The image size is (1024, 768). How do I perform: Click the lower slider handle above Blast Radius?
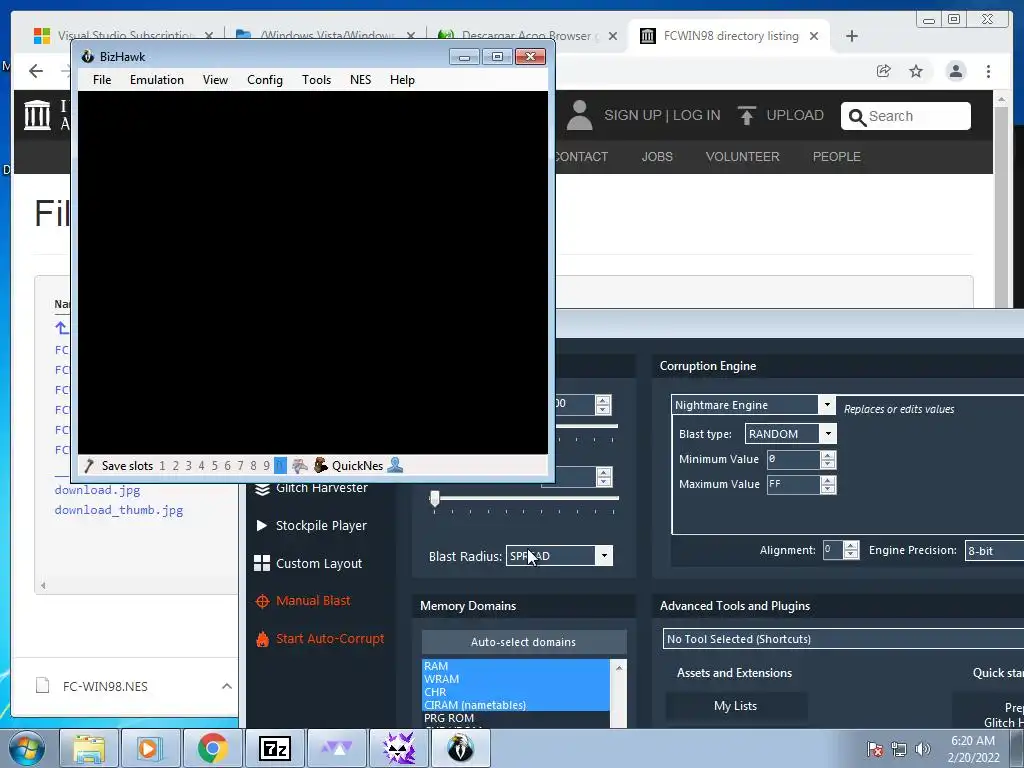tap(434, 499)
